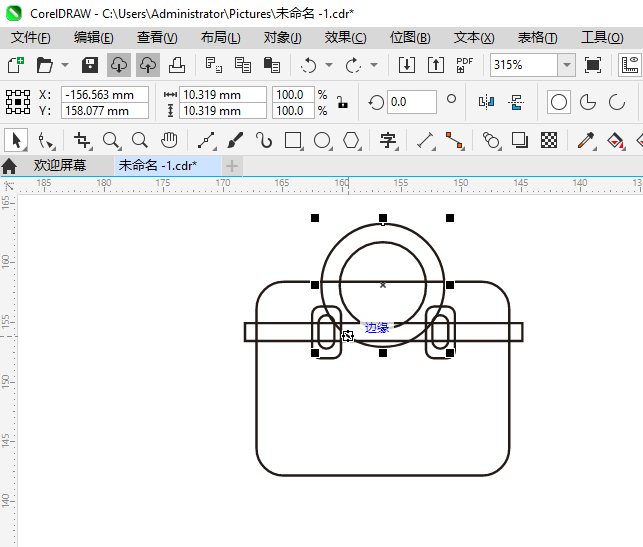Expand the zoom level dropdown

(x=567, y=65)
